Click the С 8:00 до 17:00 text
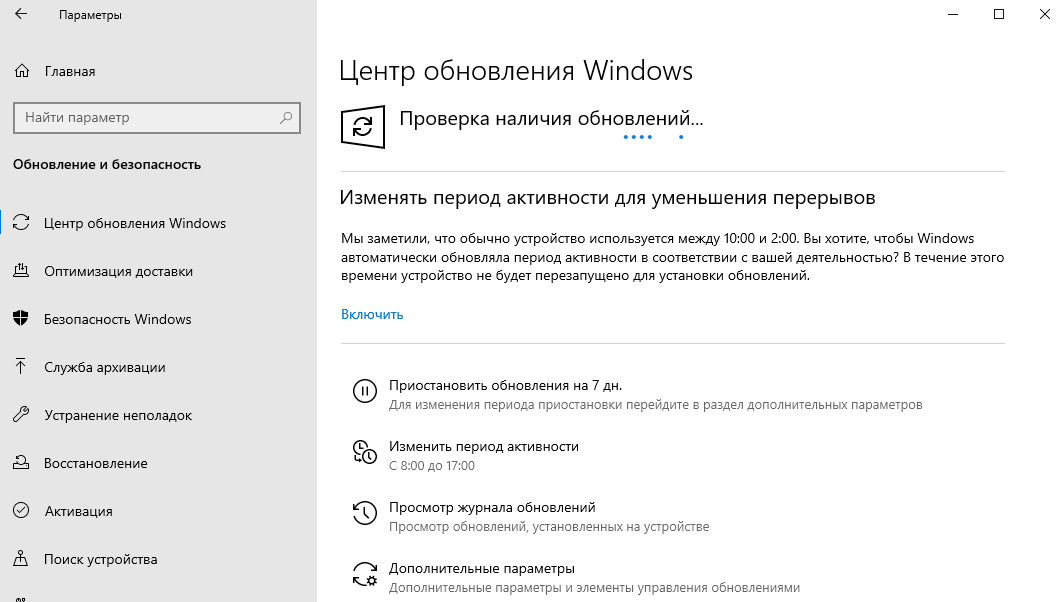 point(432,465)
